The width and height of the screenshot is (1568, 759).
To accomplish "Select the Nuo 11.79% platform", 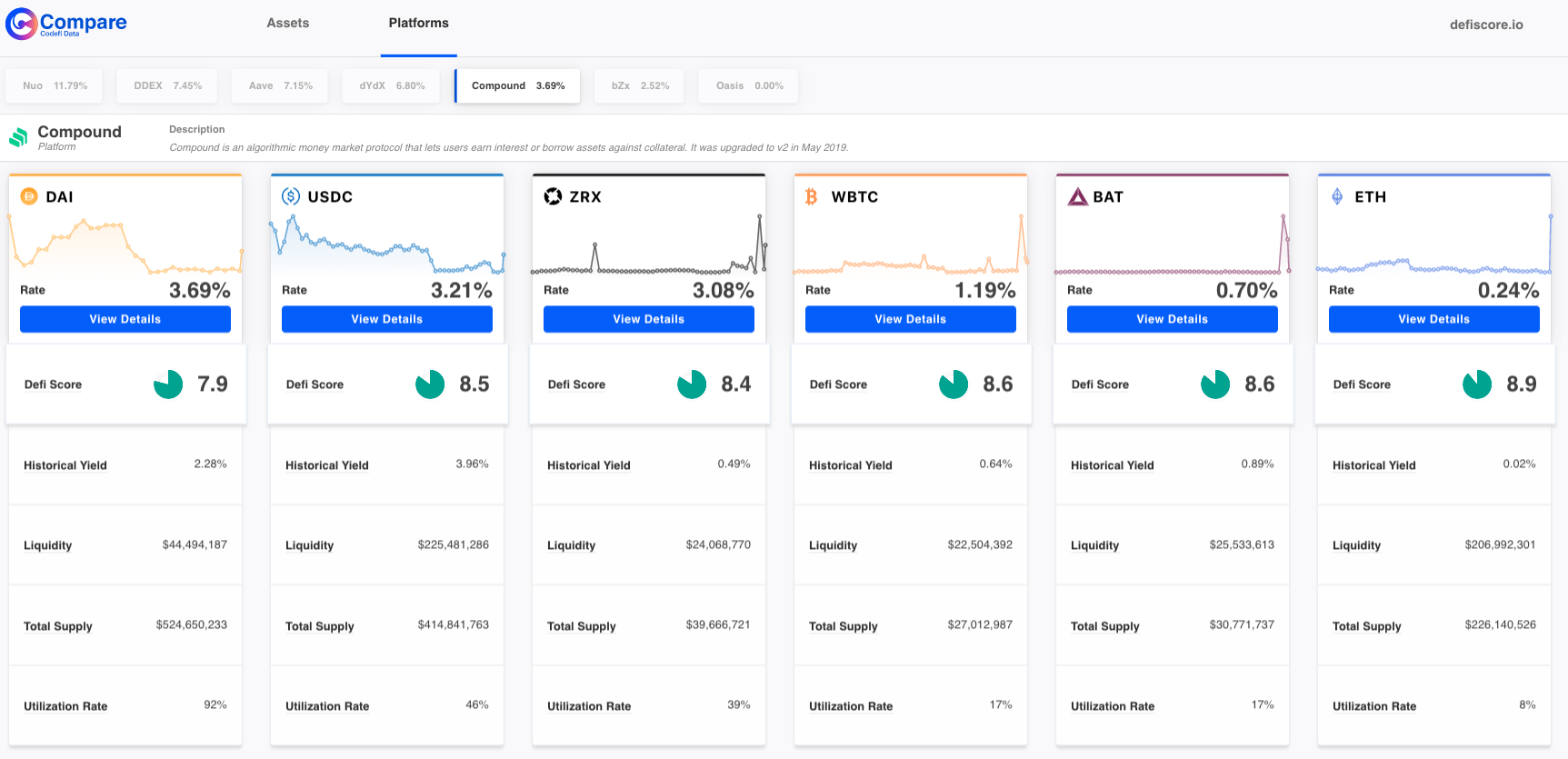I will (x=55, y=85).
